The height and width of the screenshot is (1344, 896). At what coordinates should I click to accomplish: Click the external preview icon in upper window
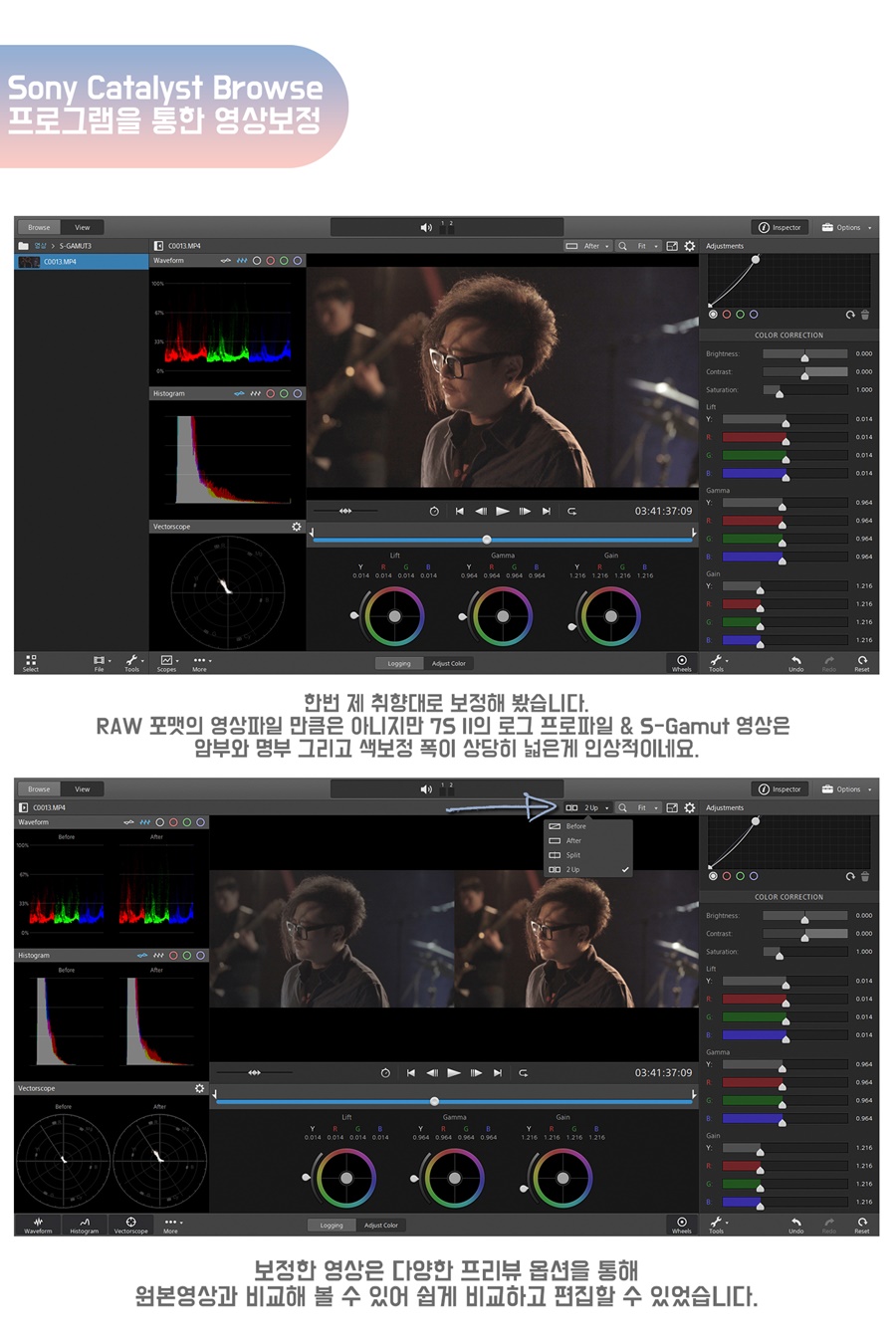click(672, 246)
